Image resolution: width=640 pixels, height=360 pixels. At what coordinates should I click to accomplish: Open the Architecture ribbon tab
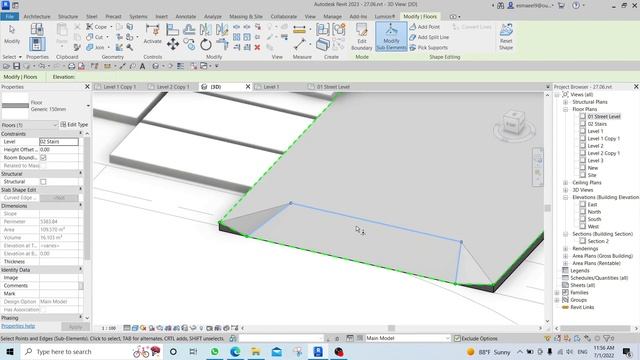[37, 17]
